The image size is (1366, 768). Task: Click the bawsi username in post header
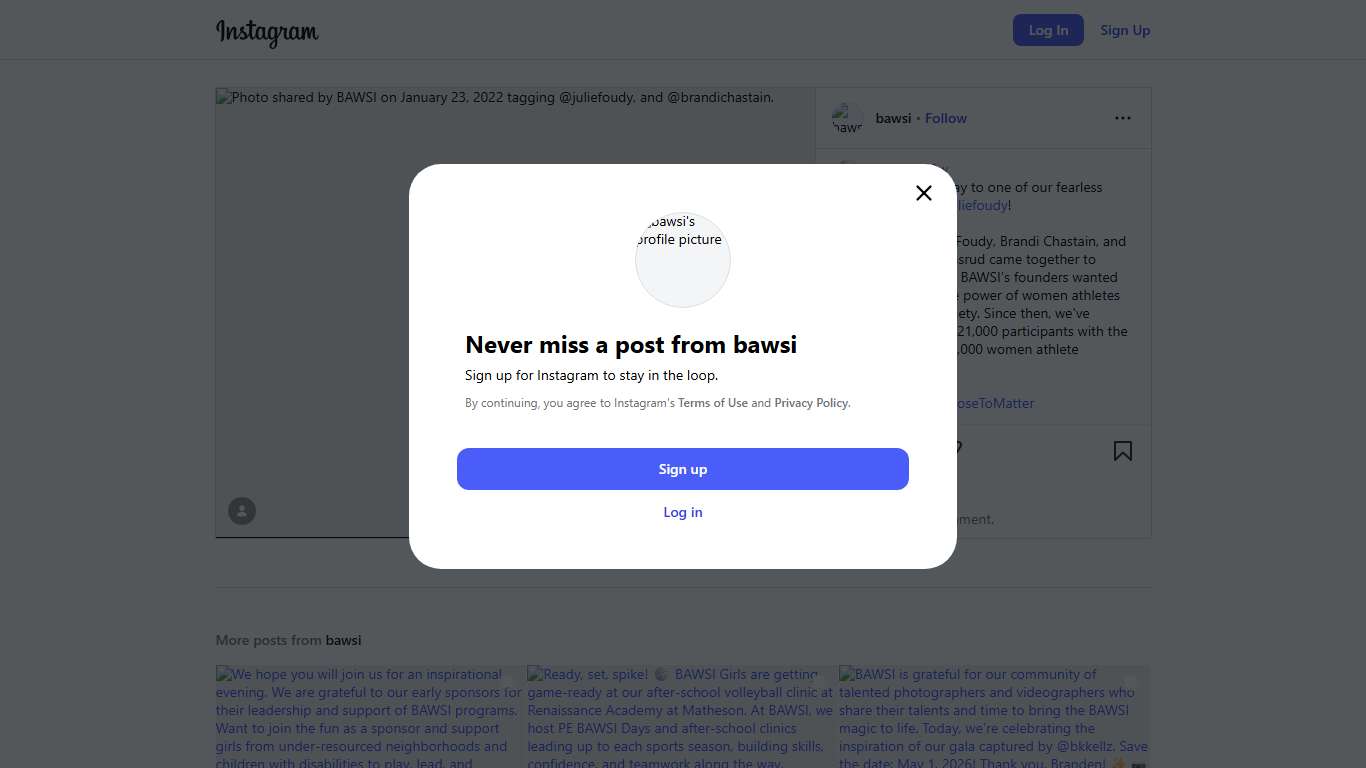(893, 118)
